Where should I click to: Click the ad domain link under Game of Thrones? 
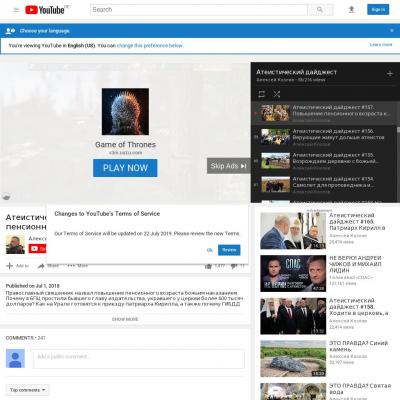(125, 153)
